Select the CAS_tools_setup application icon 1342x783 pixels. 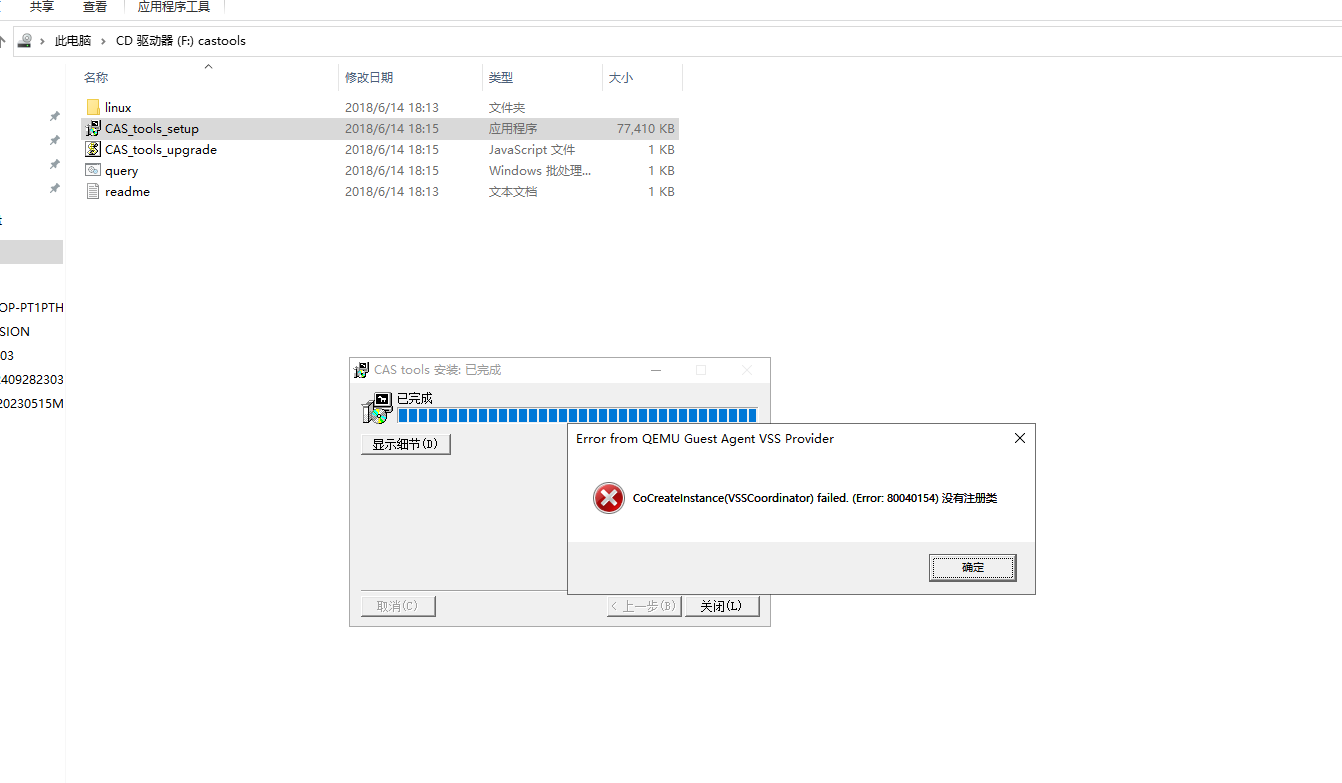(x=93, y=128)
